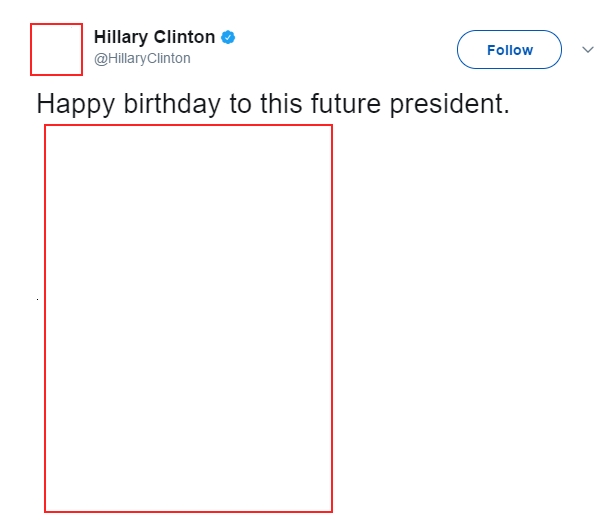This screenshot has width=615, height=521.
Task: Open the more actions down-arrow menu
Action: click(x=588, y=50)
